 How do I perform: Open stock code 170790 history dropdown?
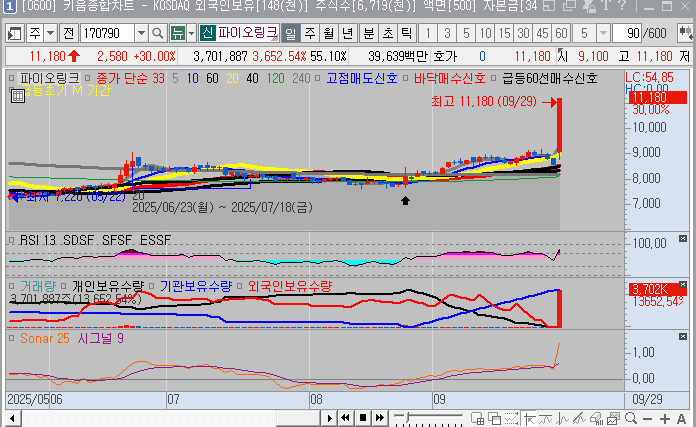(x=141, y=33)
